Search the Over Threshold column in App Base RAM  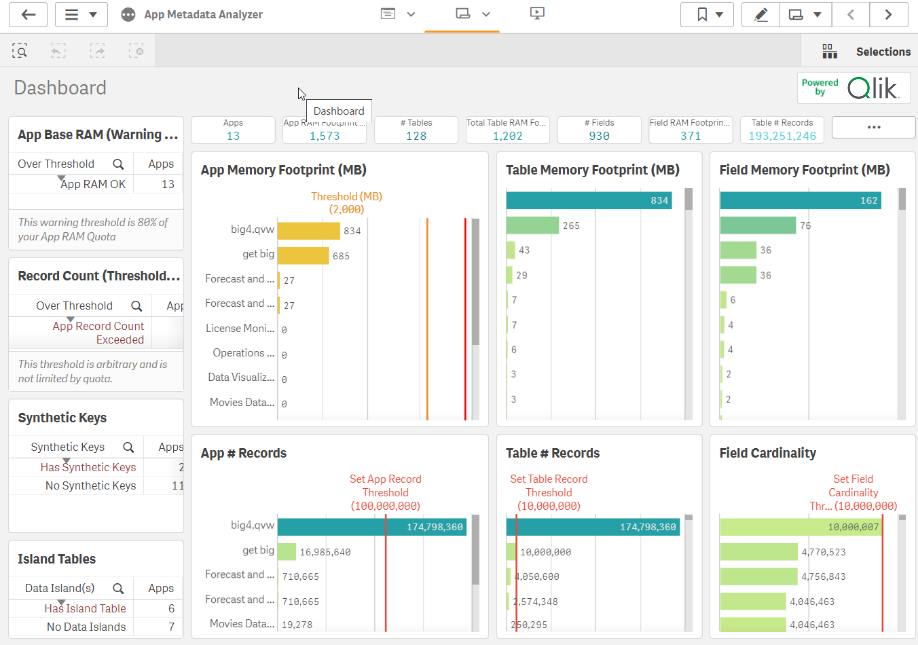coord(118,164)
